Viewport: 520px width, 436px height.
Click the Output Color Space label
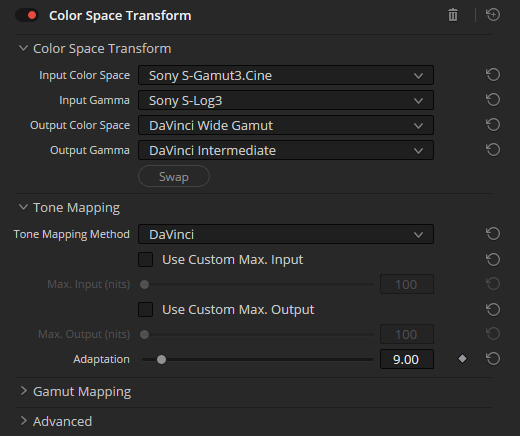click(x=80, y=125)
